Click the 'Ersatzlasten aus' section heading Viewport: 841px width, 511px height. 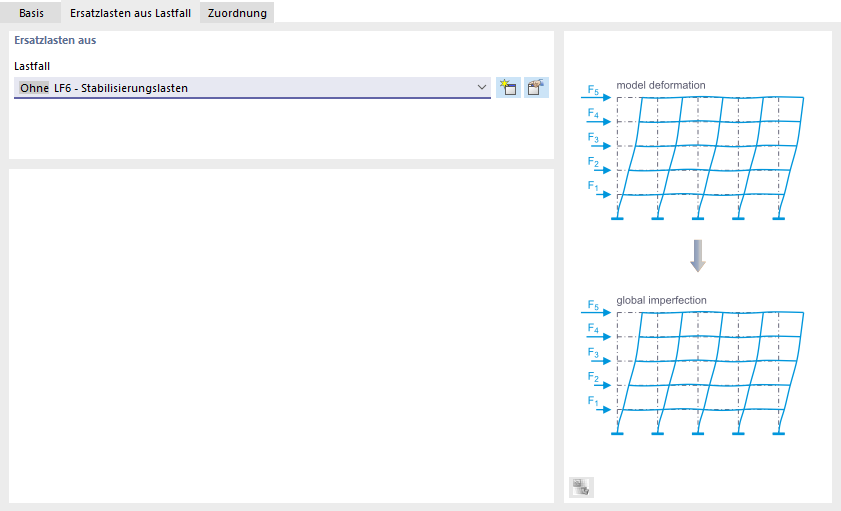(55, 41)
